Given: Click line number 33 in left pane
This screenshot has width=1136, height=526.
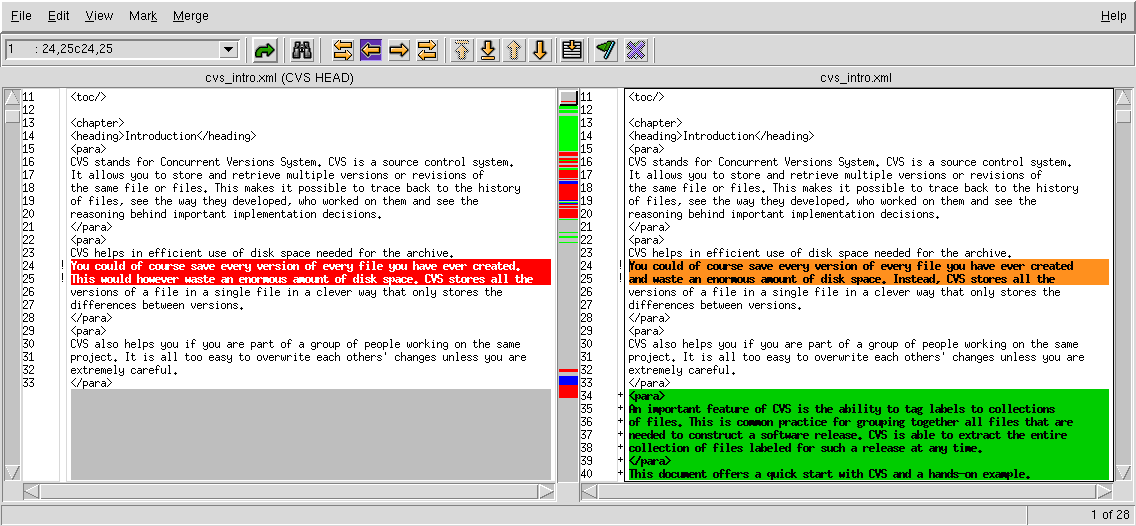Looking at the screenshot, I should point(28,383).
